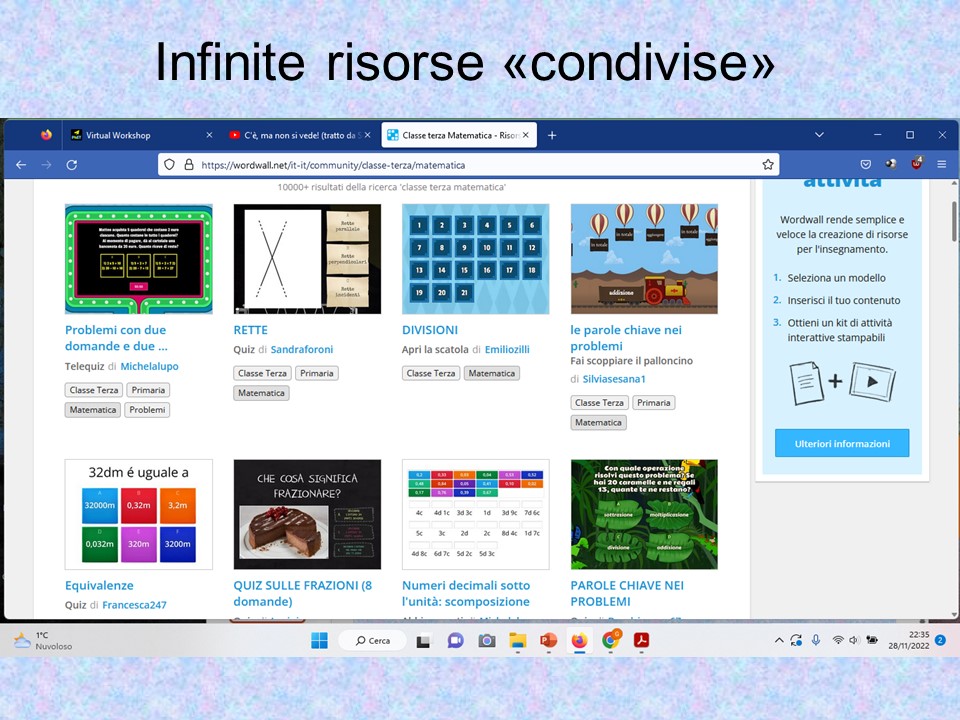Viewport: 960px width, 720px height.
Task: Click the Ulteriori informazioni button
Action: click(x=842, y=443)
